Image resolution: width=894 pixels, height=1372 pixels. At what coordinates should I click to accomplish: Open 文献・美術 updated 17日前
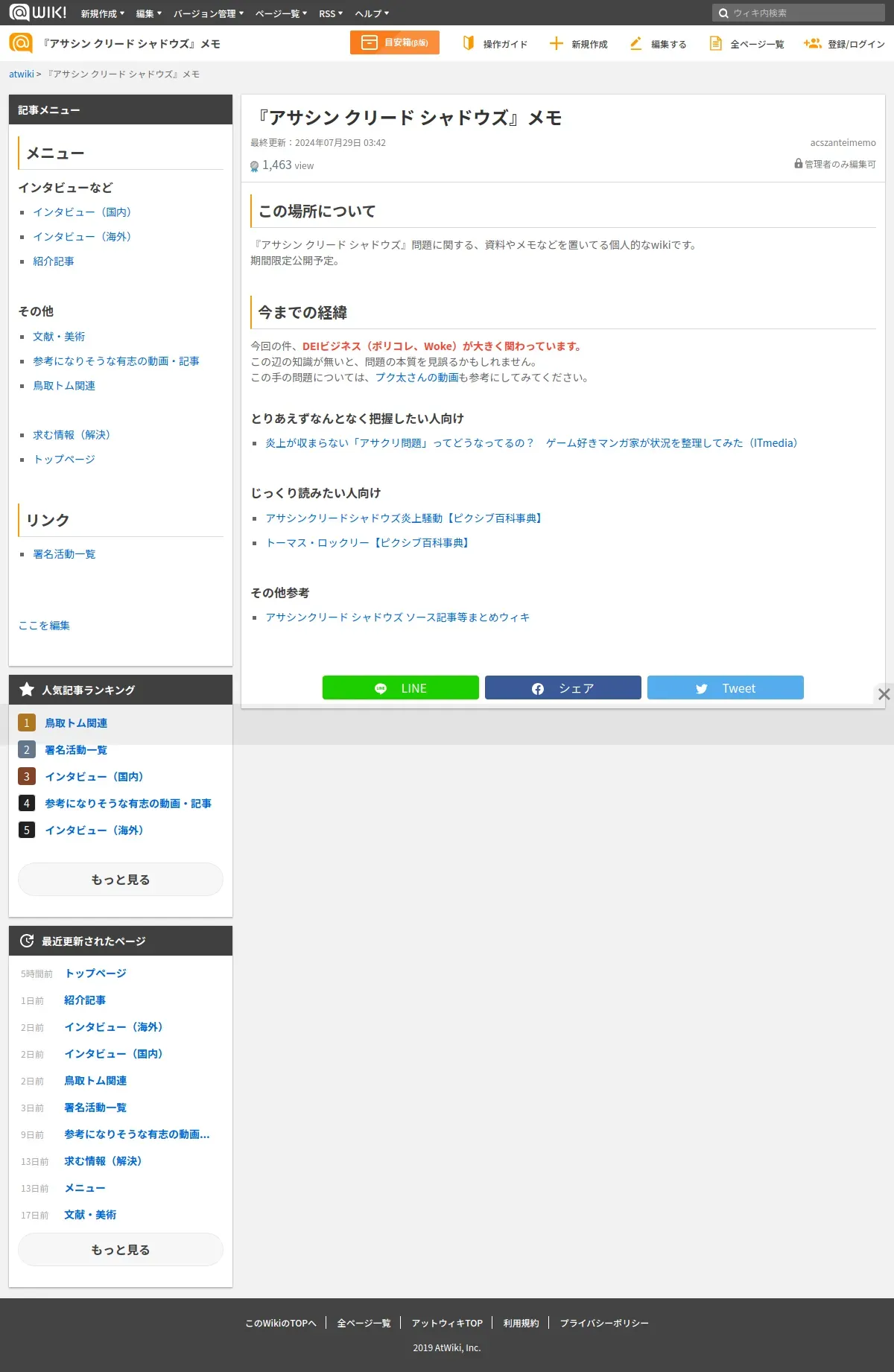[x=90, y=1215]
